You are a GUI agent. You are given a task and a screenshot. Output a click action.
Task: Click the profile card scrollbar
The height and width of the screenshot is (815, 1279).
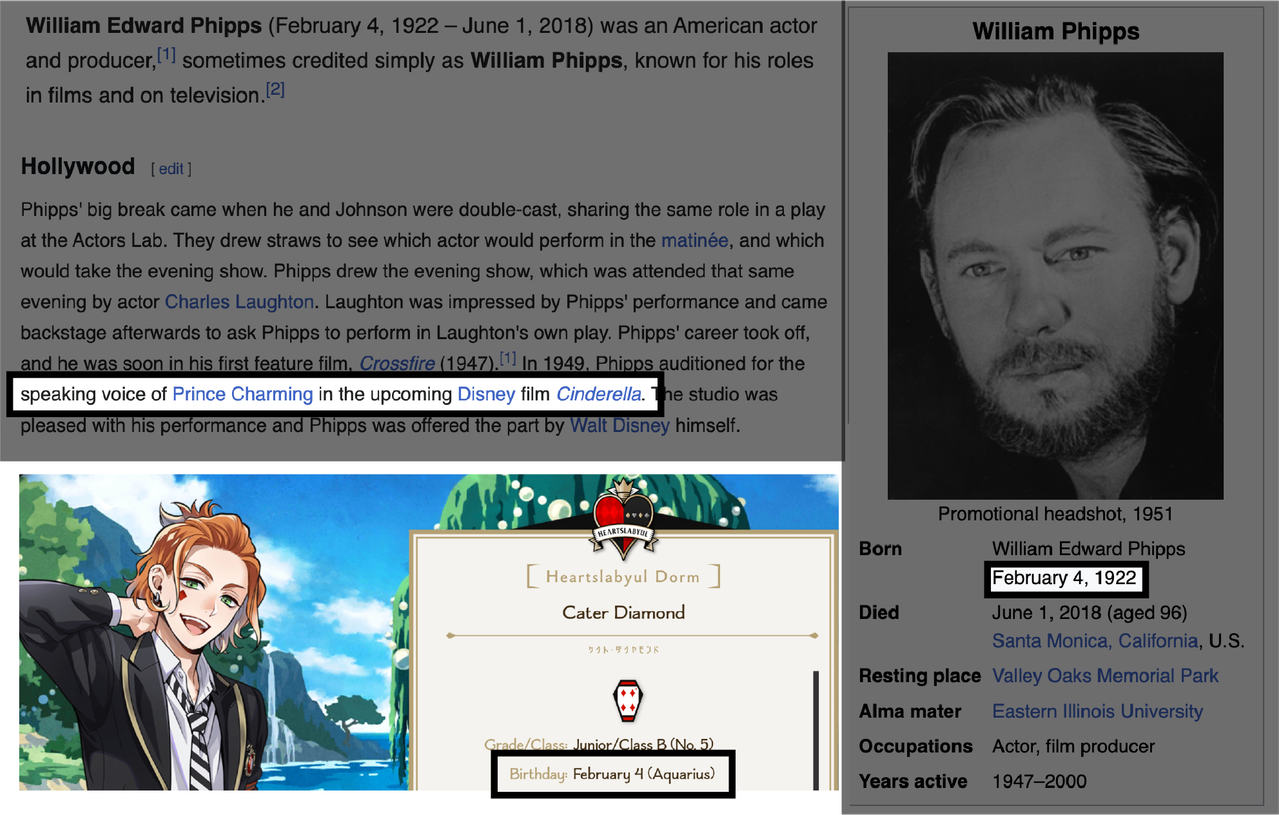816,730
